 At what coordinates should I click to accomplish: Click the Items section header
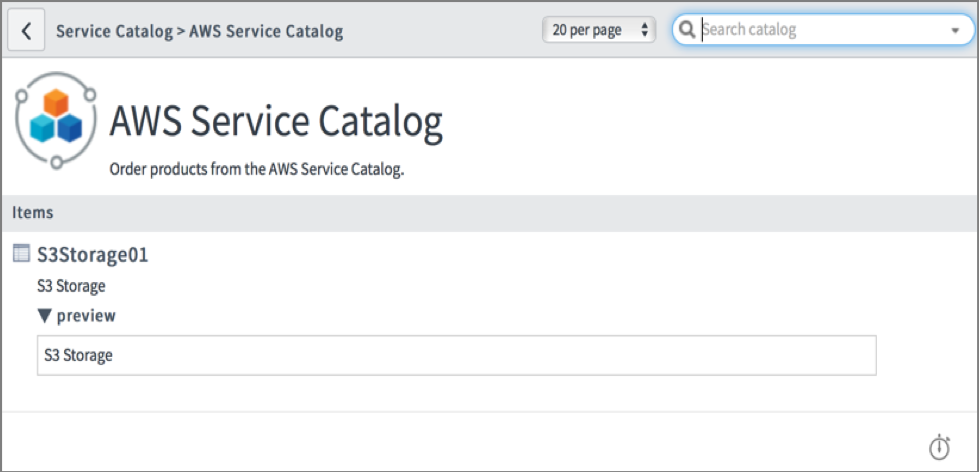coord(33,212)
